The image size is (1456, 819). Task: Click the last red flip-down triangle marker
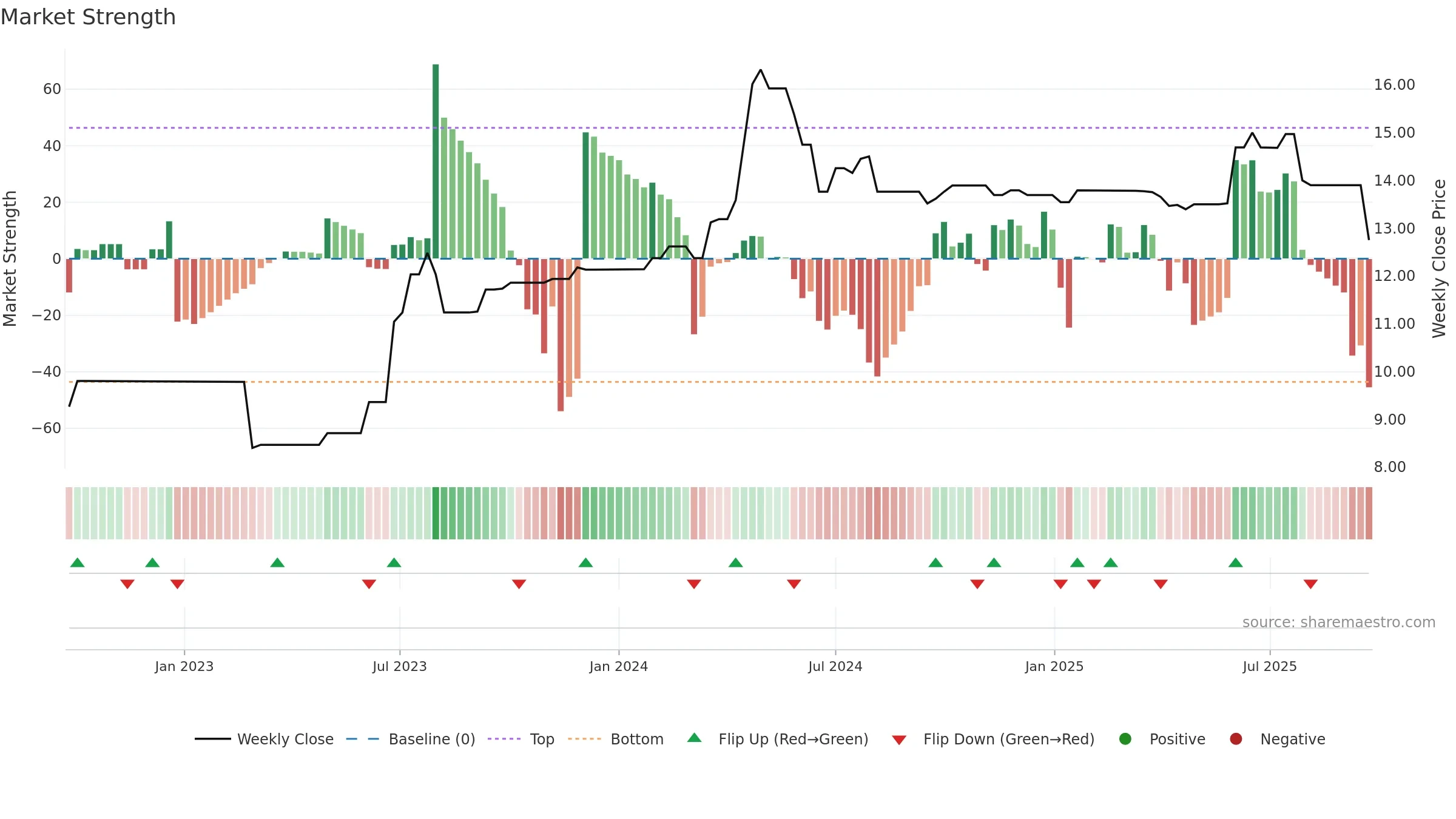1310,584
